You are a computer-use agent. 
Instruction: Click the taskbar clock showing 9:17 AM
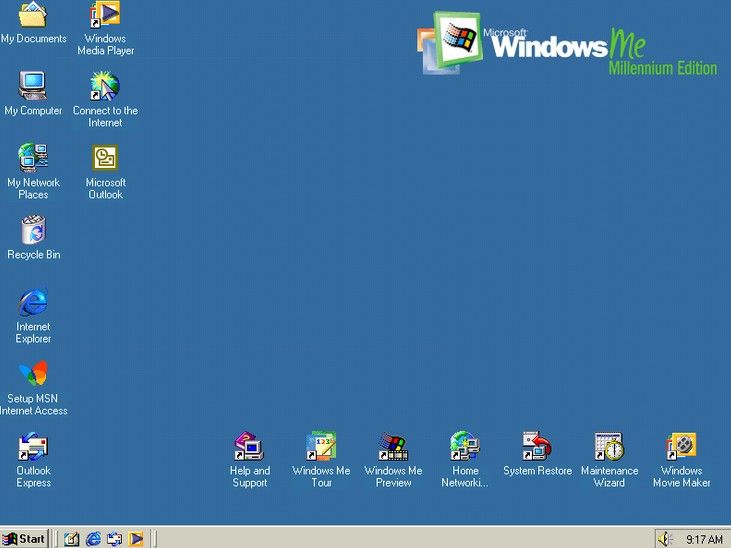[703, 539]
